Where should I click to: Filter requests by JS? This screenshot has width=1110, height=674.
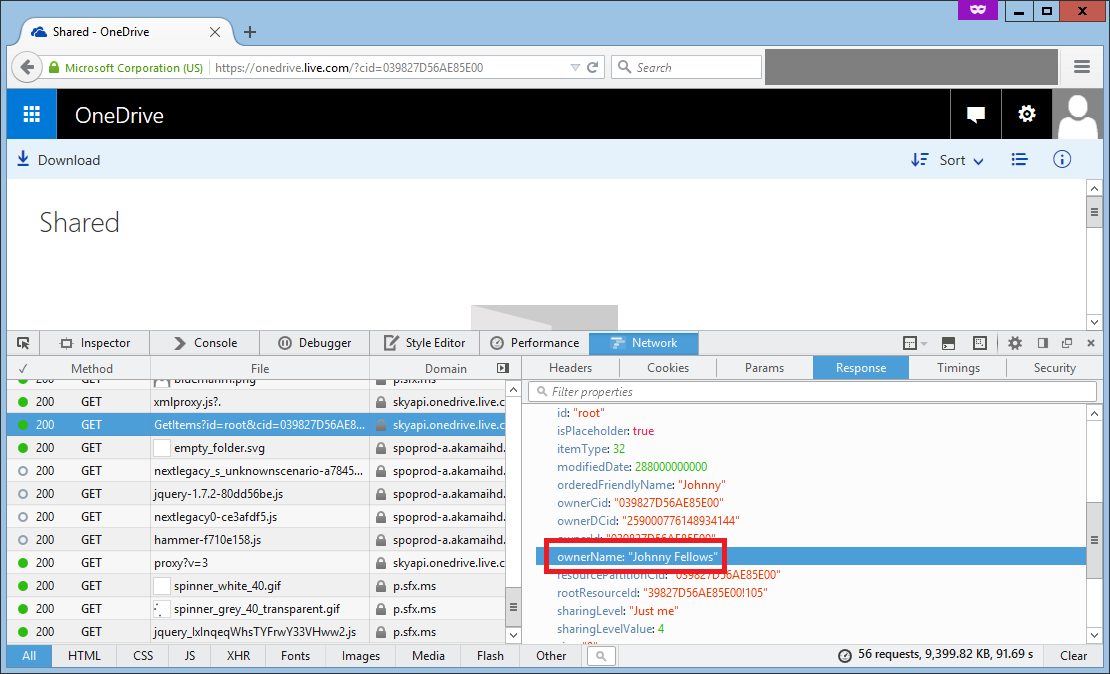coord(190,656)
